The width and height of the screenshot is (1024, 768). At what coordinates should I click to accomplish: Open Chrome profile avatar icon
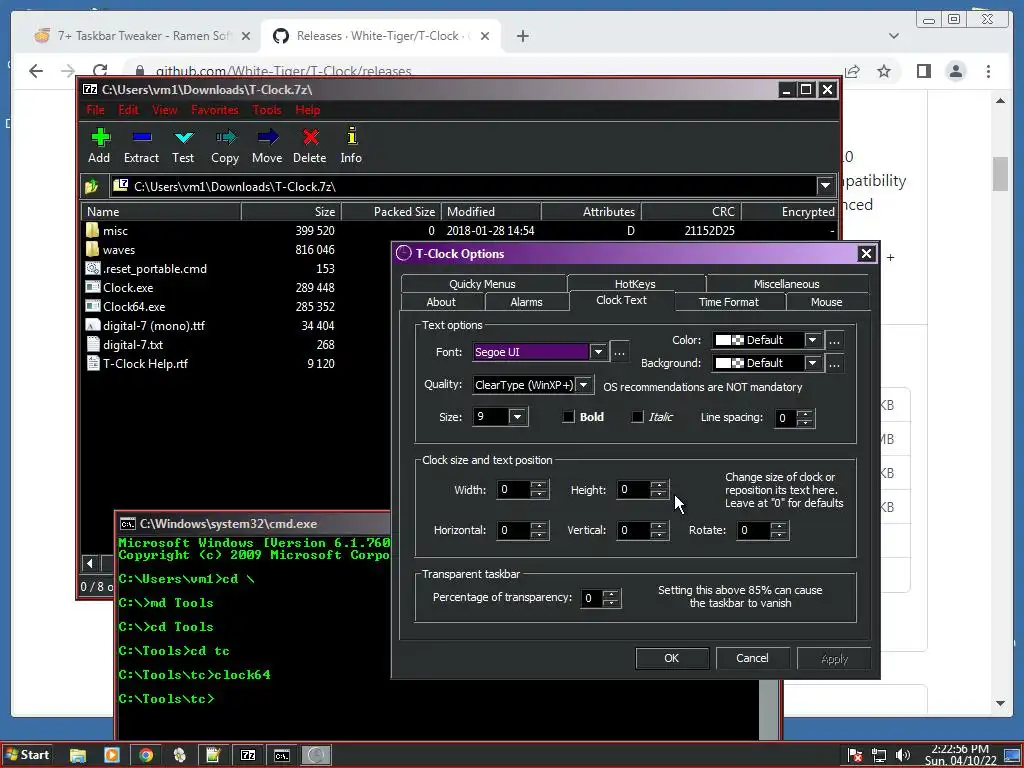coord(955,71)
